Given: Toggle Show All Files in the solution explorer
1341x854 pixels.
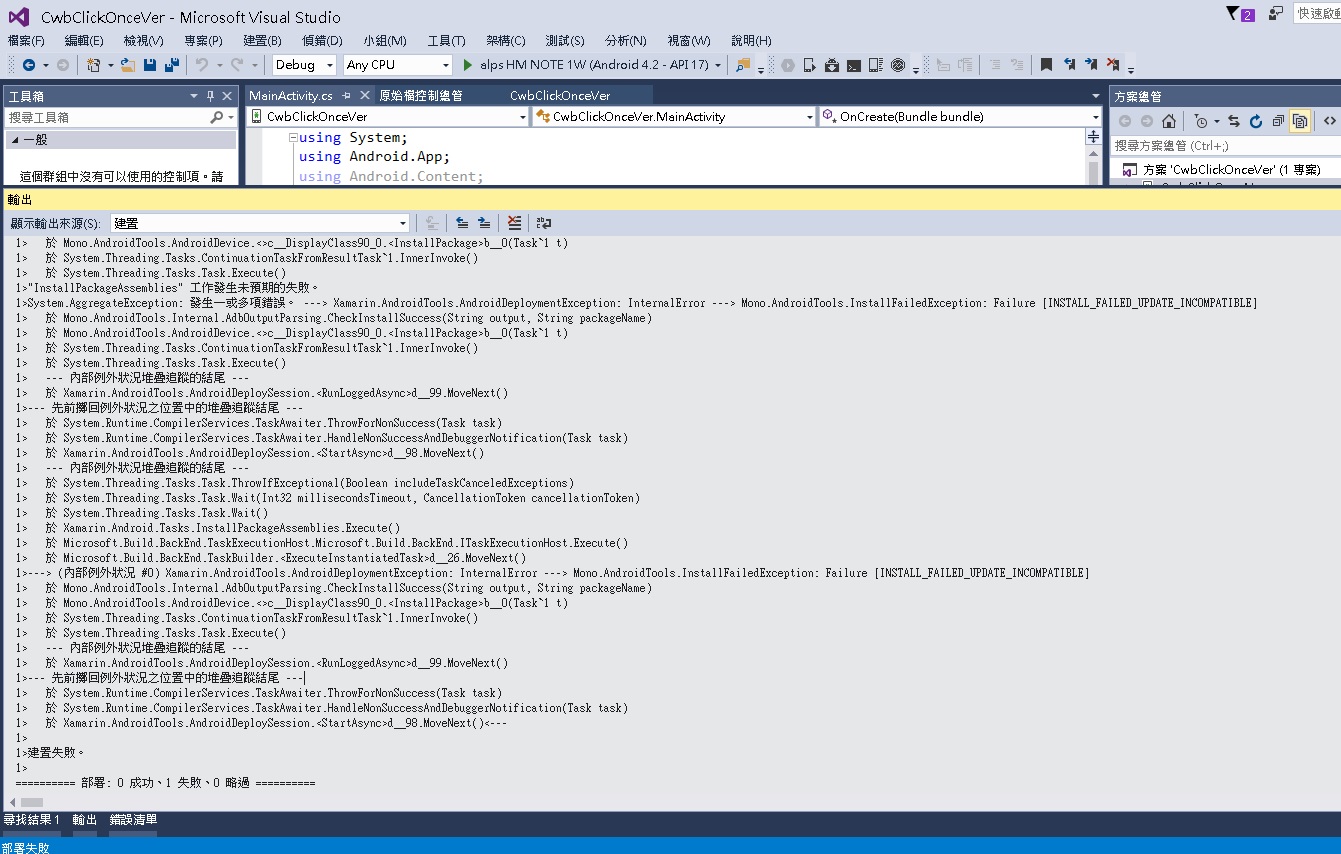Looking at the screenshot, I should pyautogui.click(x=1300, y=121).
